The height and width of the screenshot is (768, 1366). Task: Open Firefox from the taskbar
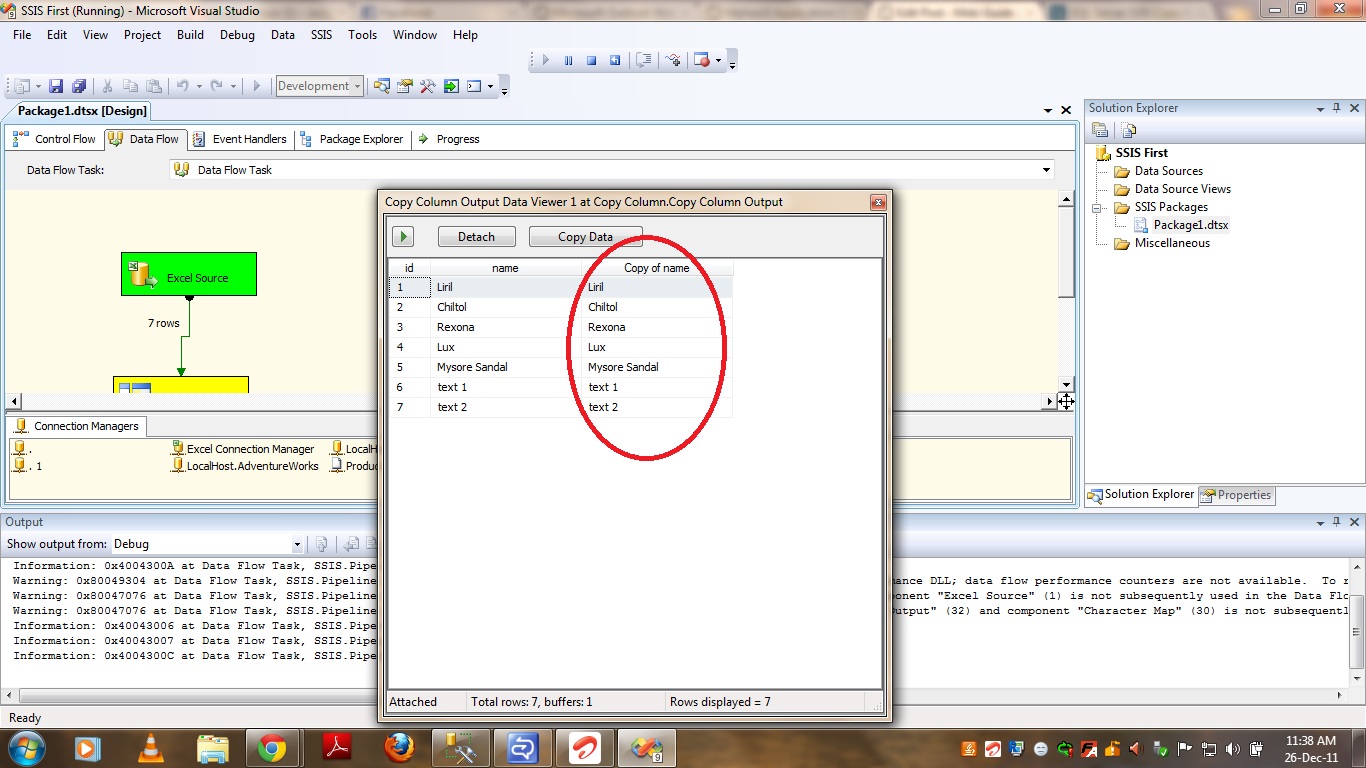[399, 748]
